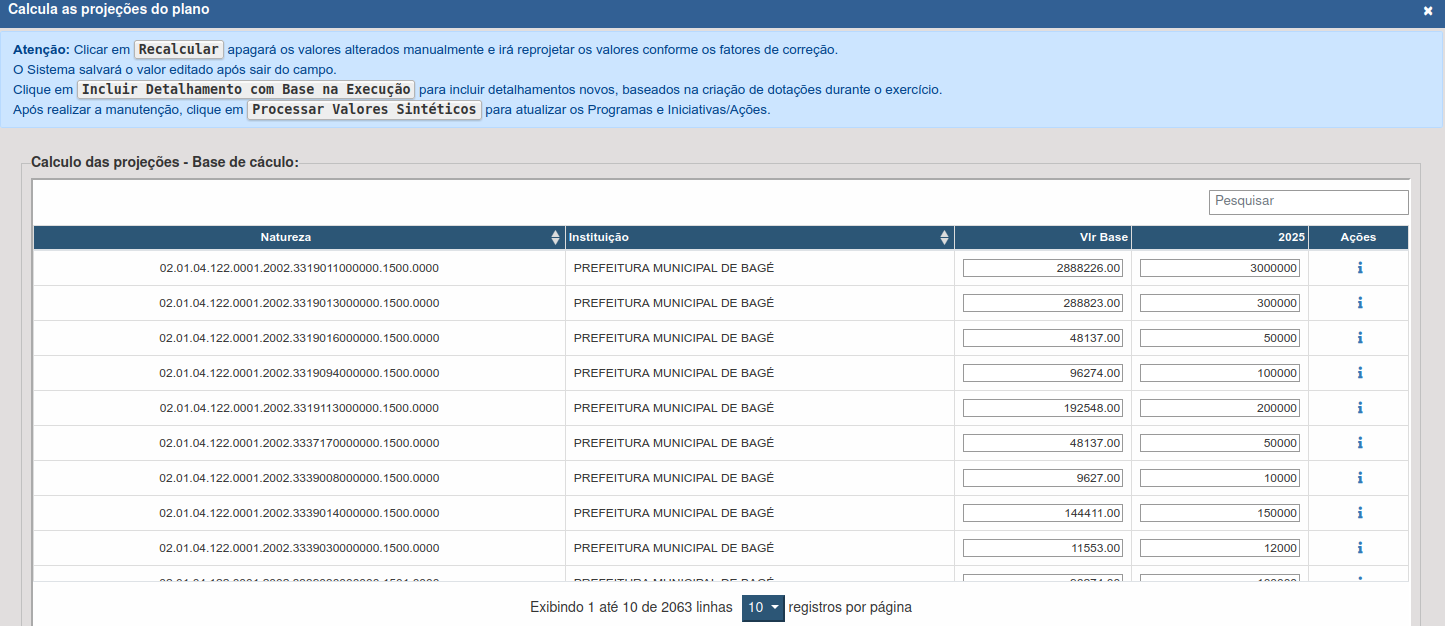Sort table by Natureza column arrows
This screenshot has width=1445, height=626.
(x=555, y=238)
